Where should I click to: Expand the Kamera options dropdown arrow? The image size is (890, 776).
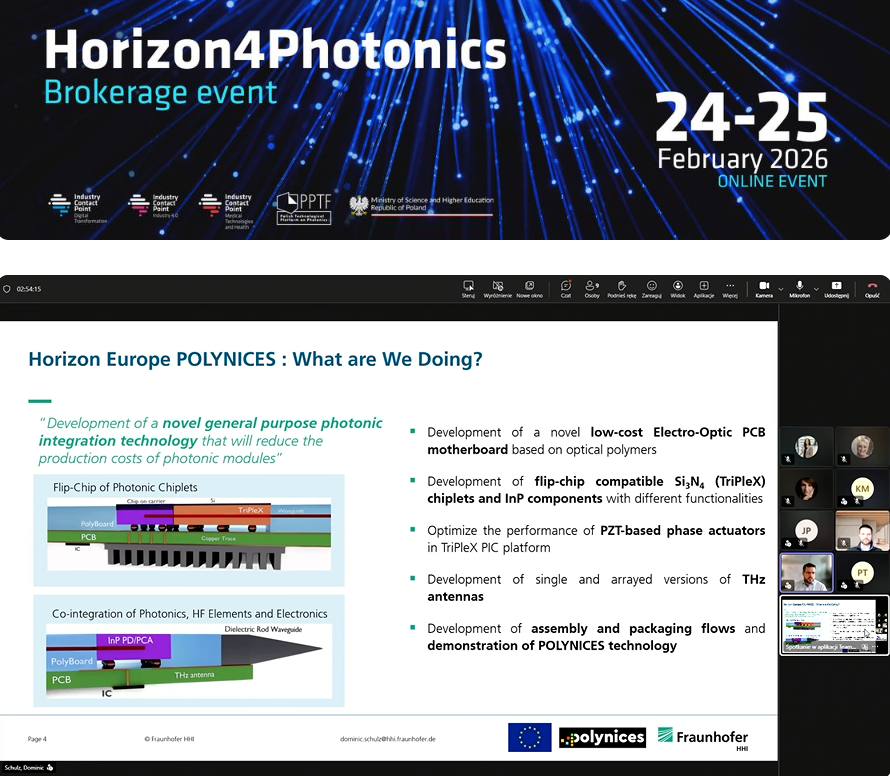pyautogui.click(x=780, y=289)
